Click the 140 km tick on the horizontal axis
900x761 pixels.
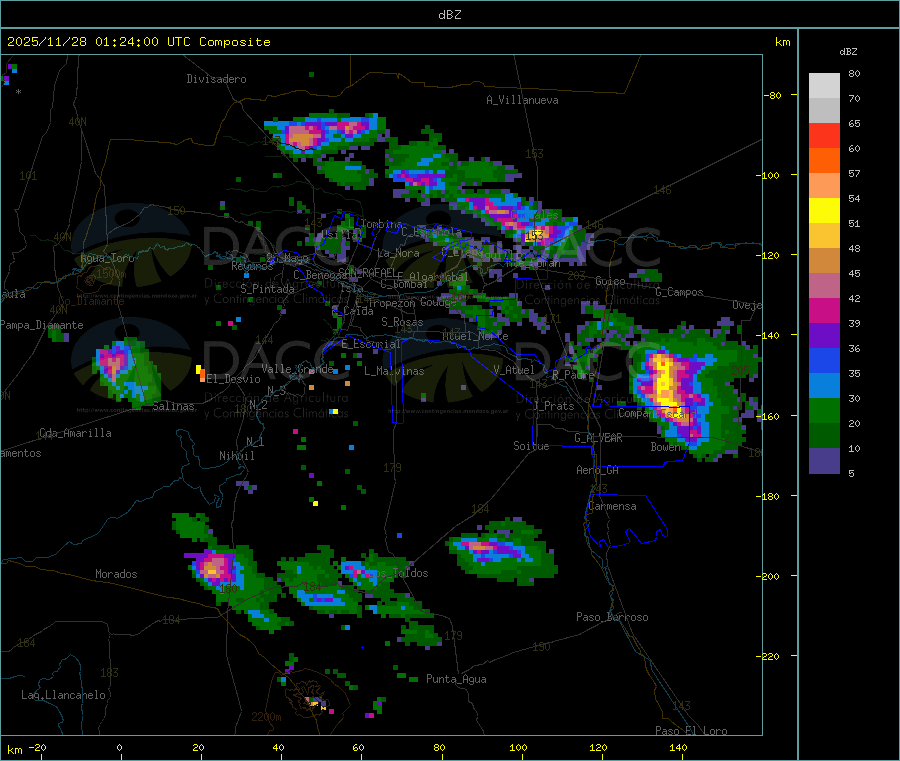[x=678, y=748]
